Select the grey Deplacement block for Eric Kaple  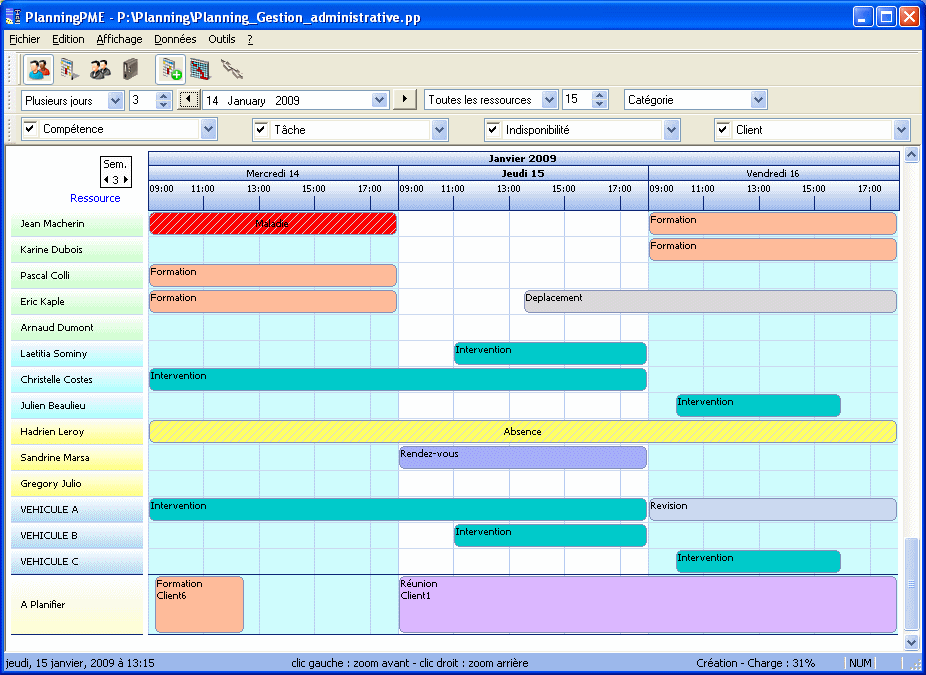point(710,301)
